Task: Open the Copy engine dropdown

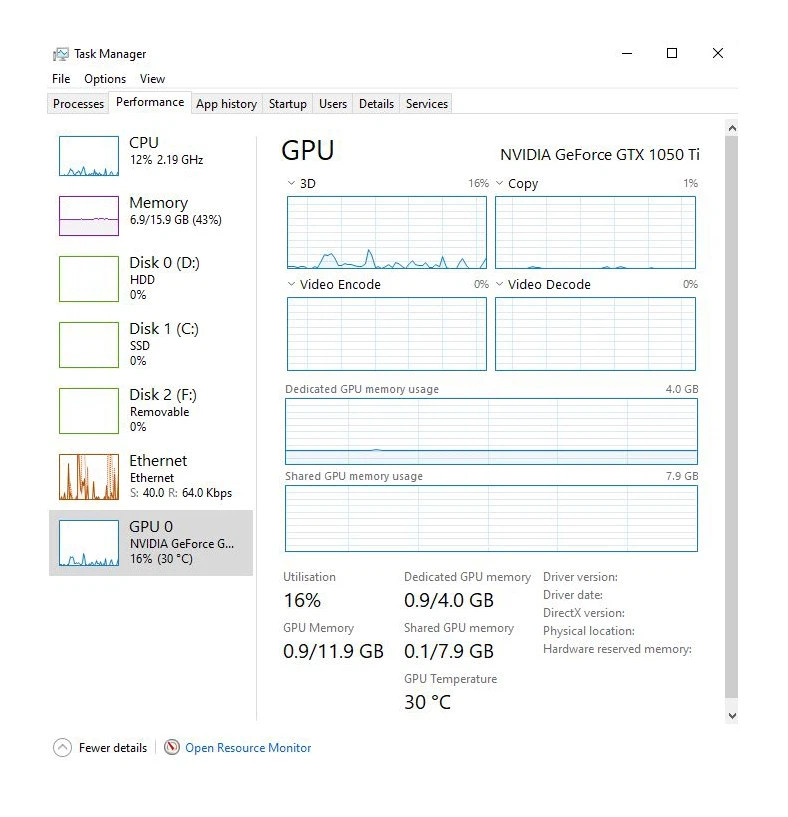Action: click(x=499, y=183)
